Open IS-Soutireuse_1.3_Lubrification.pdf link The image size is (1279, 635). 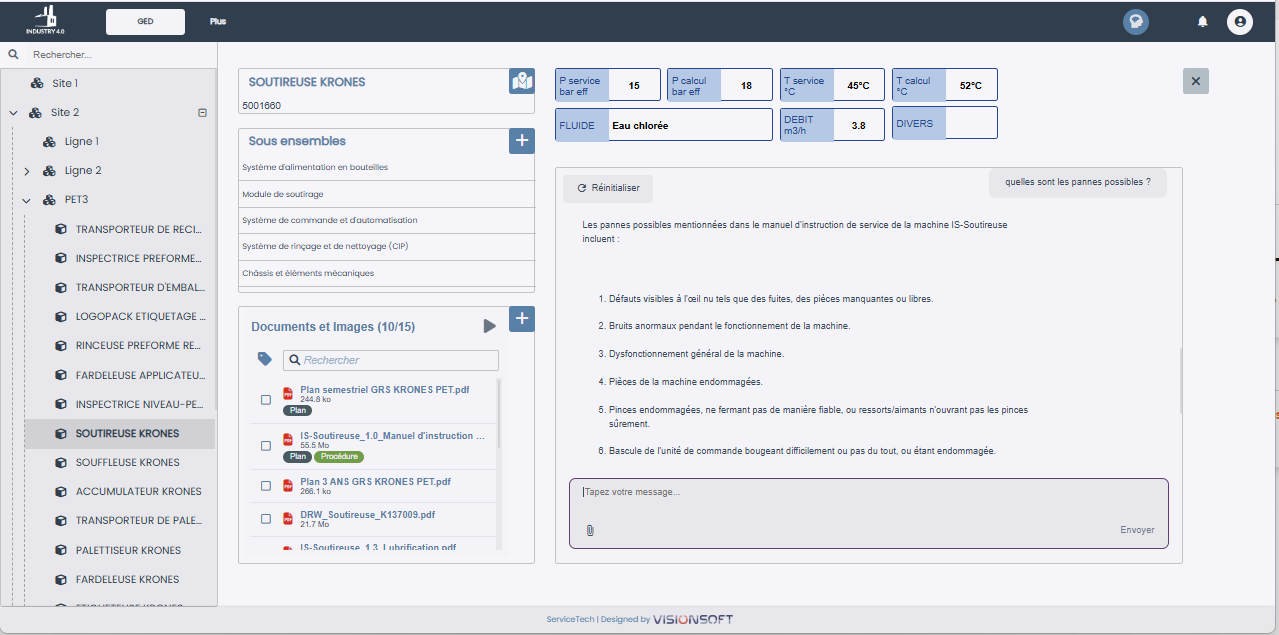(x=378, y=548)
